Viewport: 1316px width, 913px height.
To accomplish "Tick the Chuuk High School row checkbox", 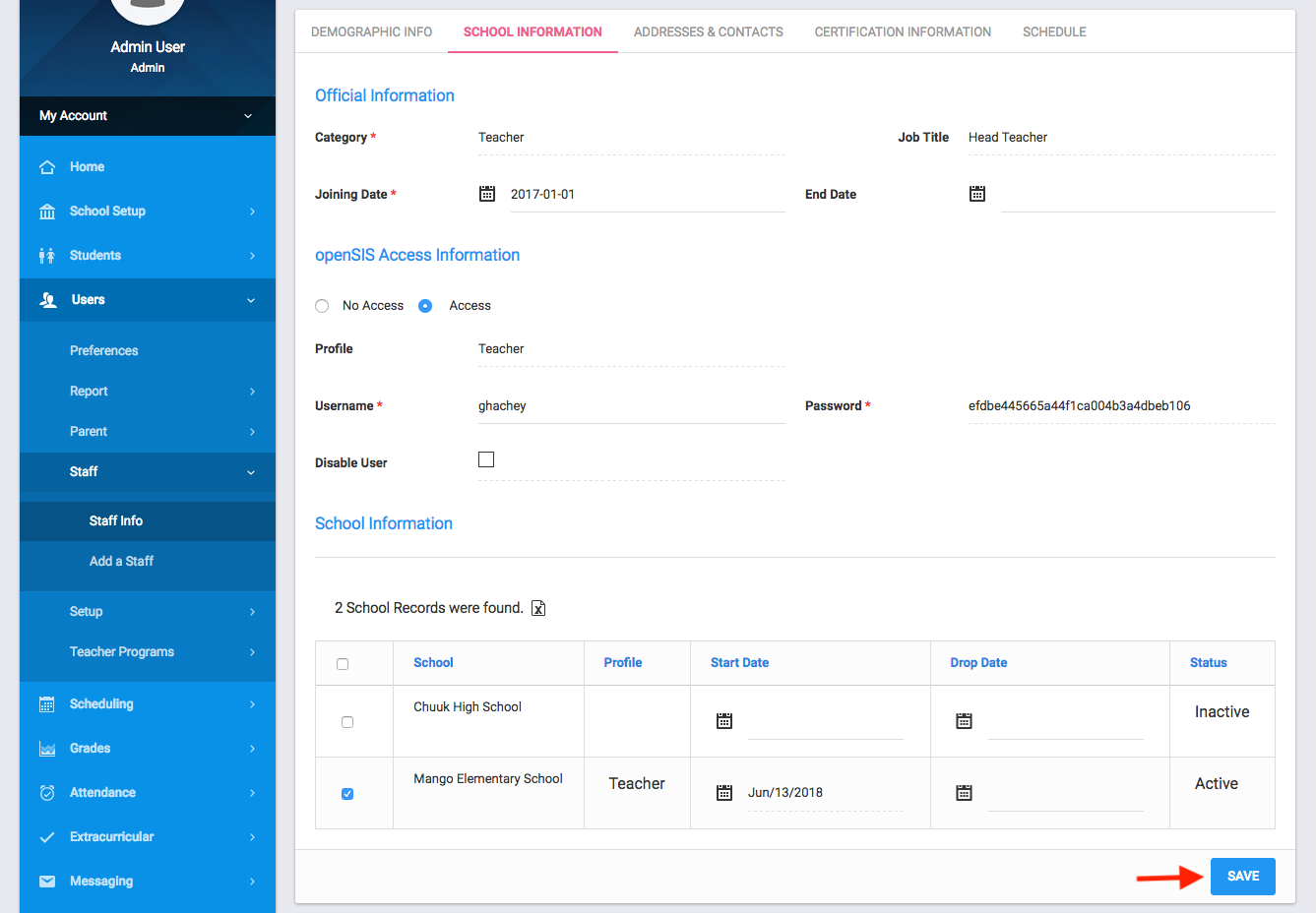I will (347, 722).
